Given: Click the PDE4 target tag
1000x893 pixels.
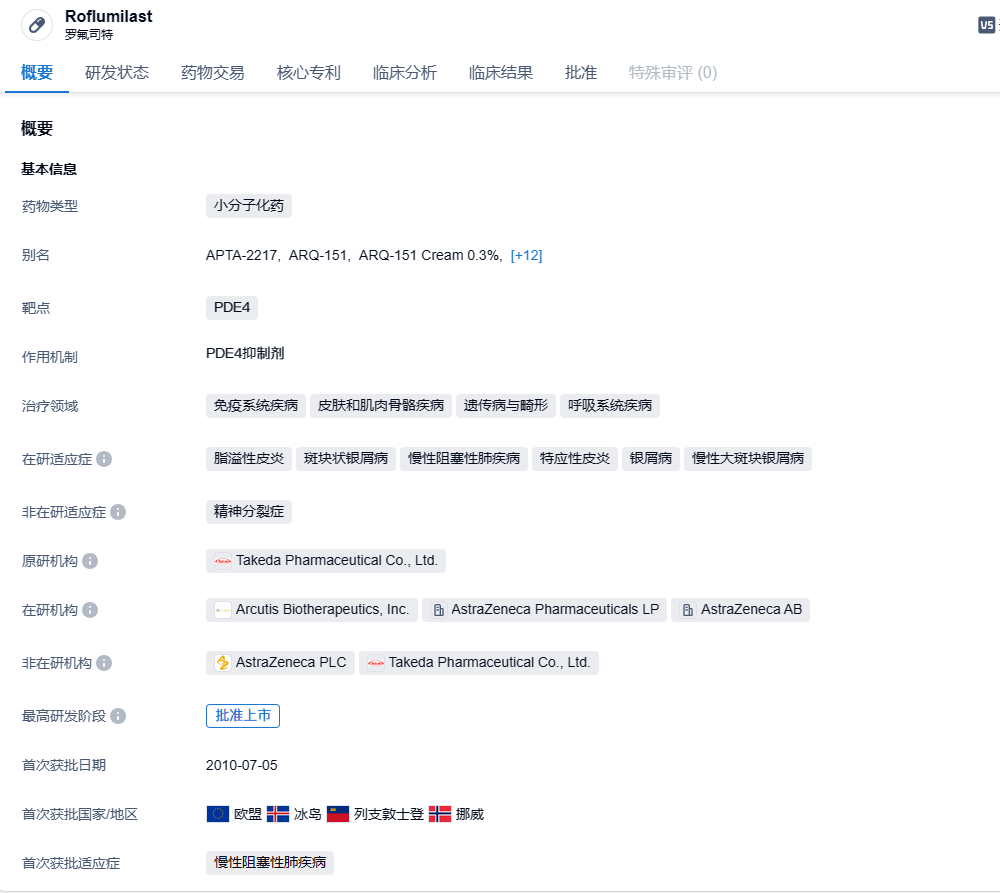Looking at the screenshot, I should [x=232, y=307].
